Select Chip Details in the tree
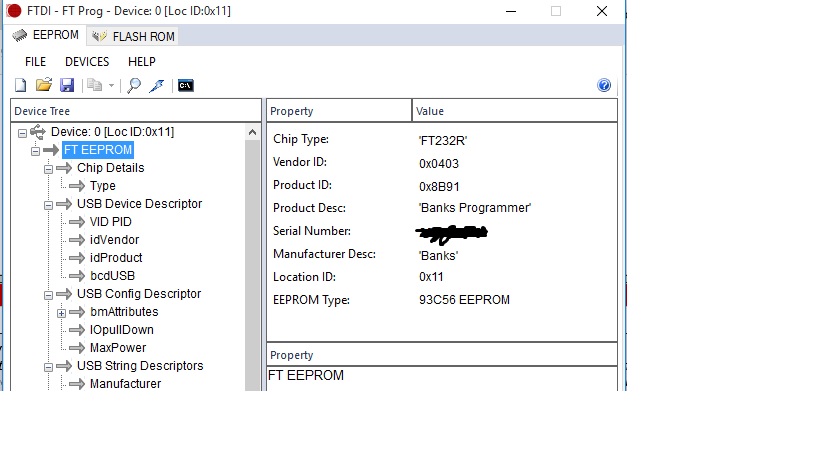The width and height of the screenshot is (819, 460). (111, 168)
